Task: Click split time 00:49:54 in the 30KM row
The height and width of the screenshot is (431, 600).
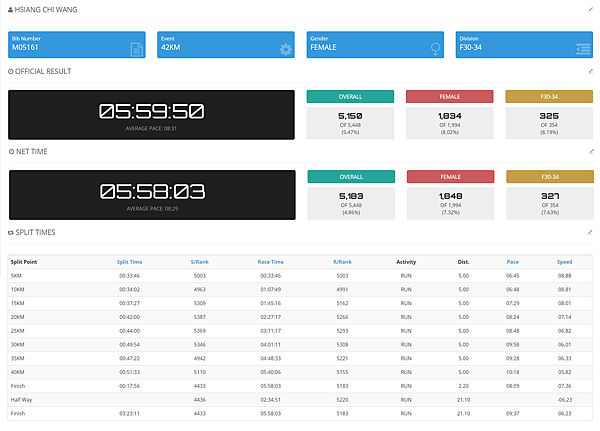Action: pyautogui.click(x=129, y=344)
